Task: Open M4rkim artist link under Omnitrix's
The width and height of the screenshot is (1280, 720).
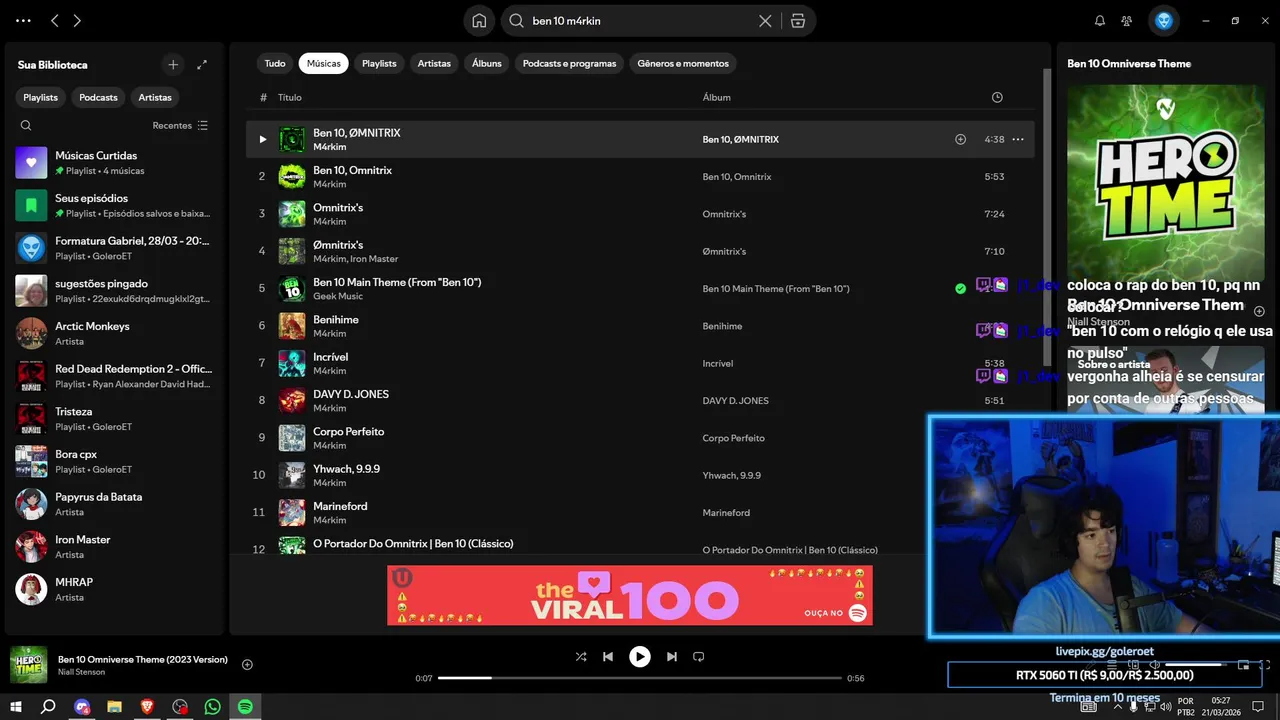Action: (329, 222)
